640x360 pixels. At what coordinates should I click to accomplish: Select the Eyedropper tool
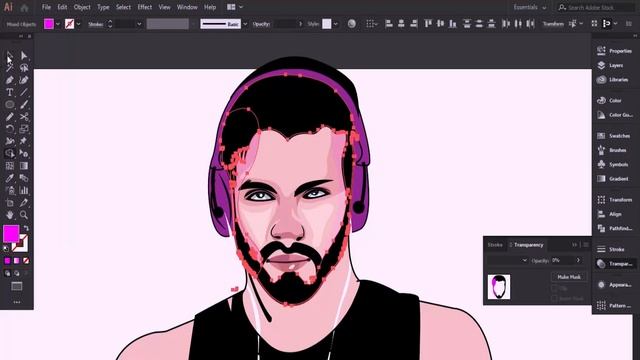tap(9, 178)
